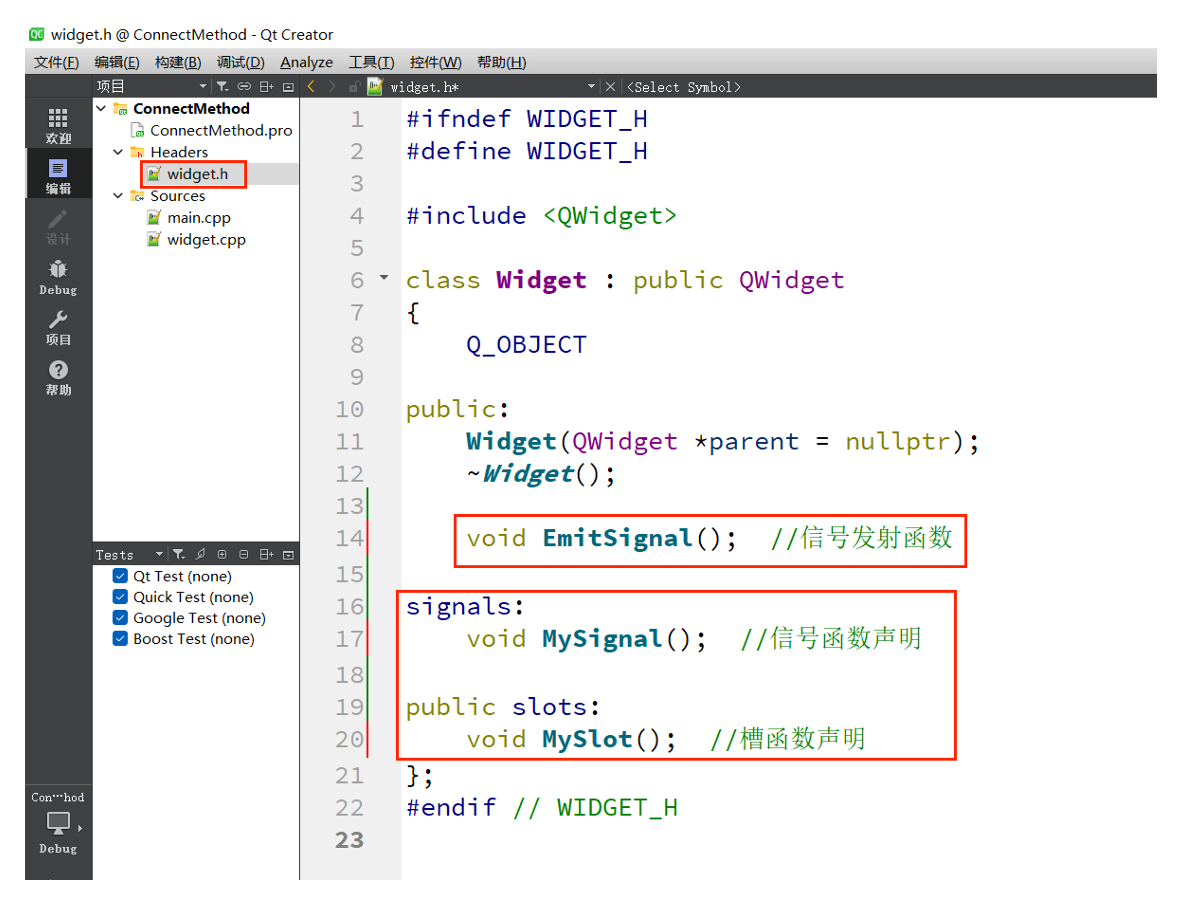
Task: Click line number 14 in gutter
Action: point(349,538)
